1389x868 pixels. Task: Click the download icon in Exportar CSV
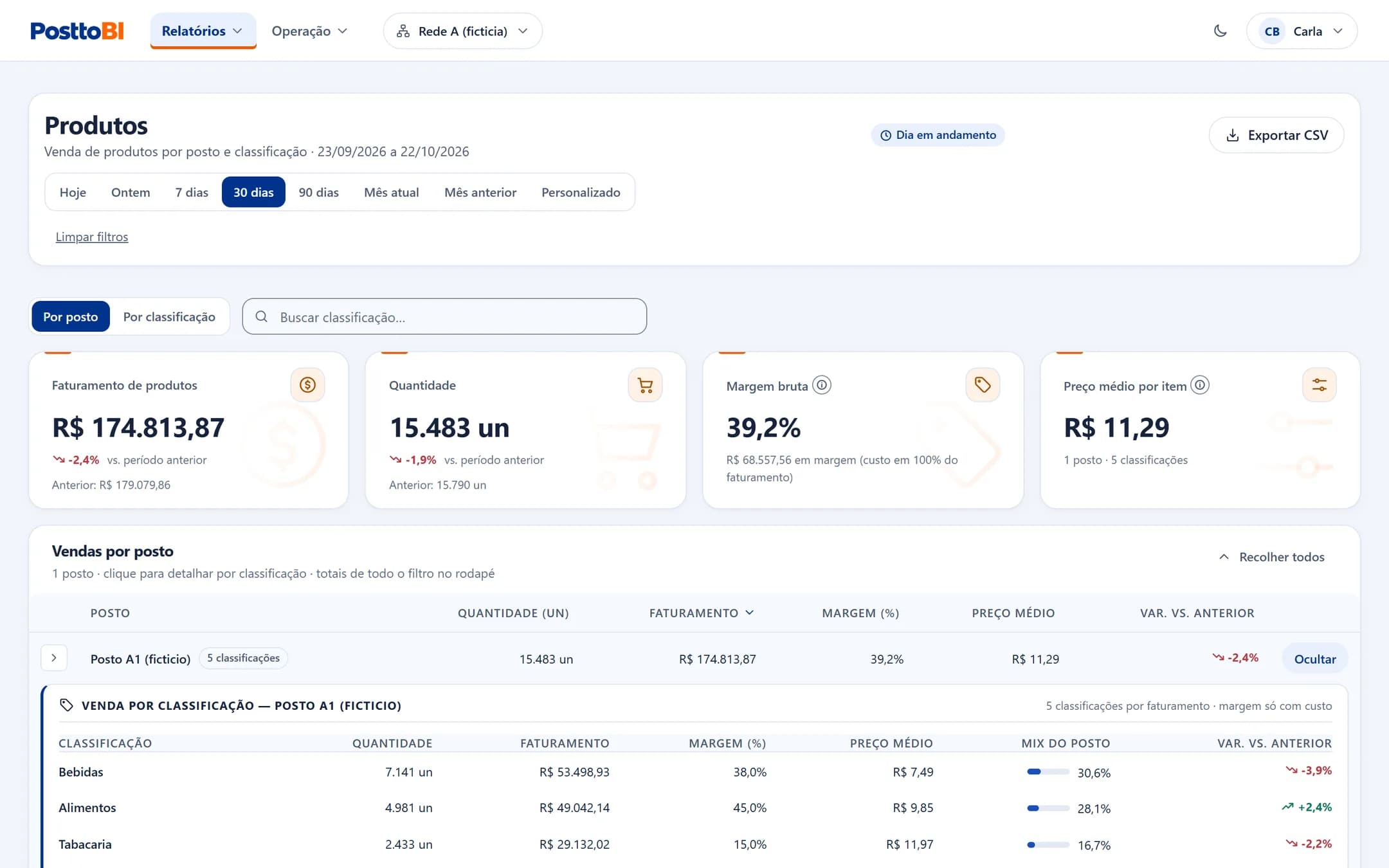1232,135
